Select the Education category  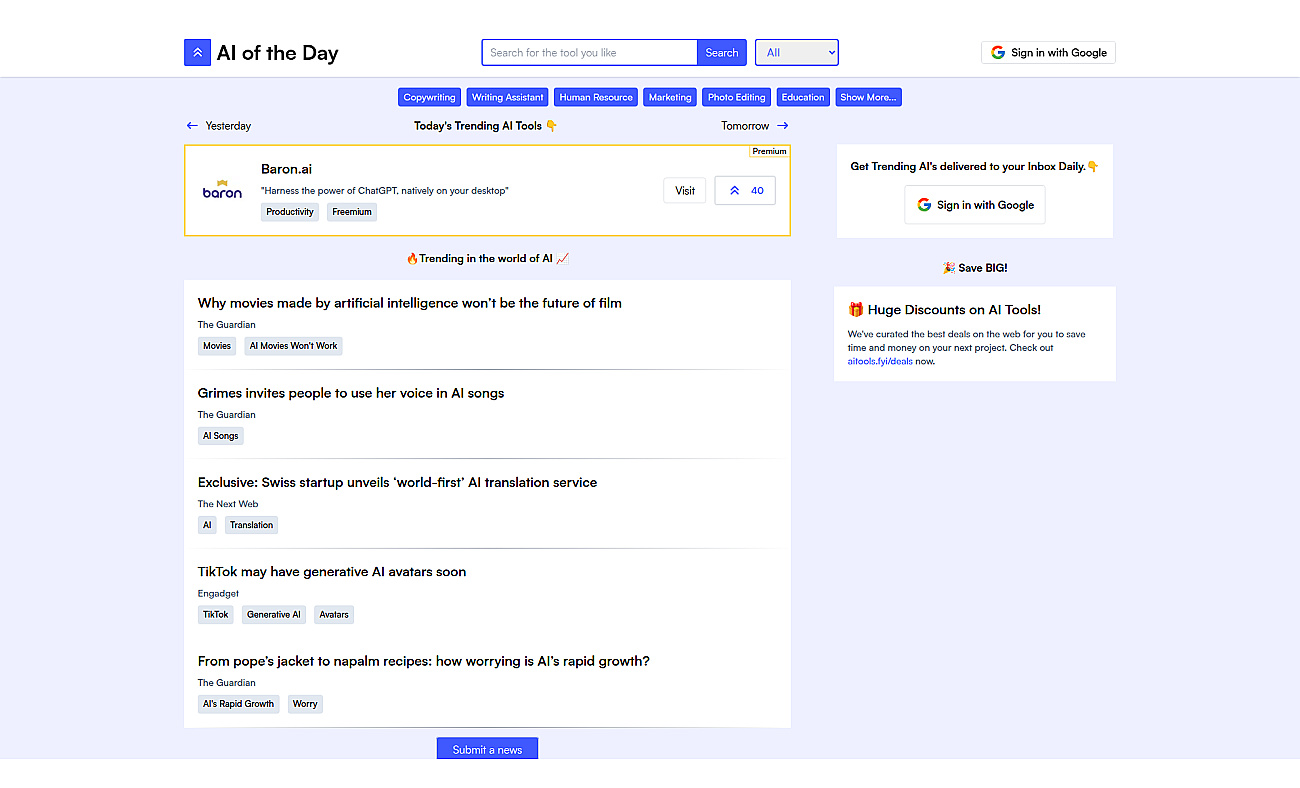point(803,97)
